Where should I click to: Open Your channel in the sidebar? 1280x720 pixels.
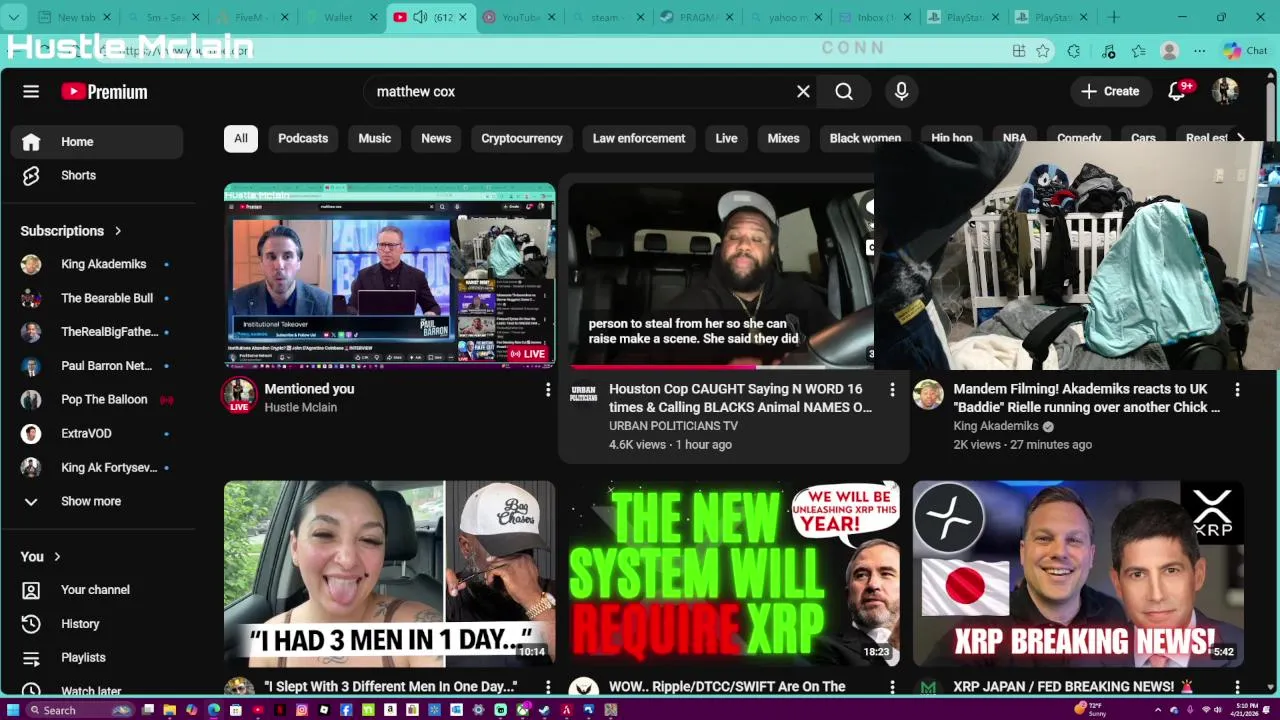pos(97,589)
